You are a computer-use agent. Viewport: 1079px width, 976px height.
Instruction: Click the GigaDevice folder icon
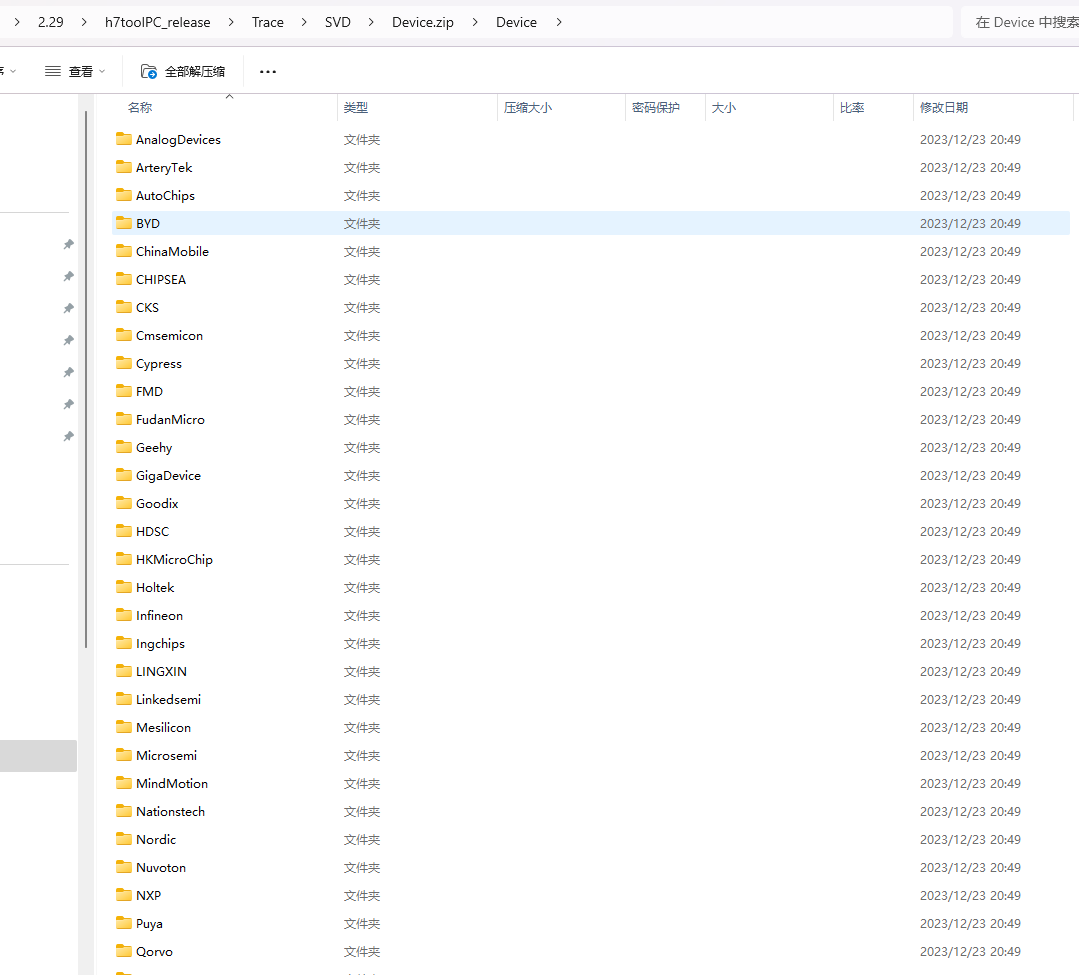click(x=124, y=475)
